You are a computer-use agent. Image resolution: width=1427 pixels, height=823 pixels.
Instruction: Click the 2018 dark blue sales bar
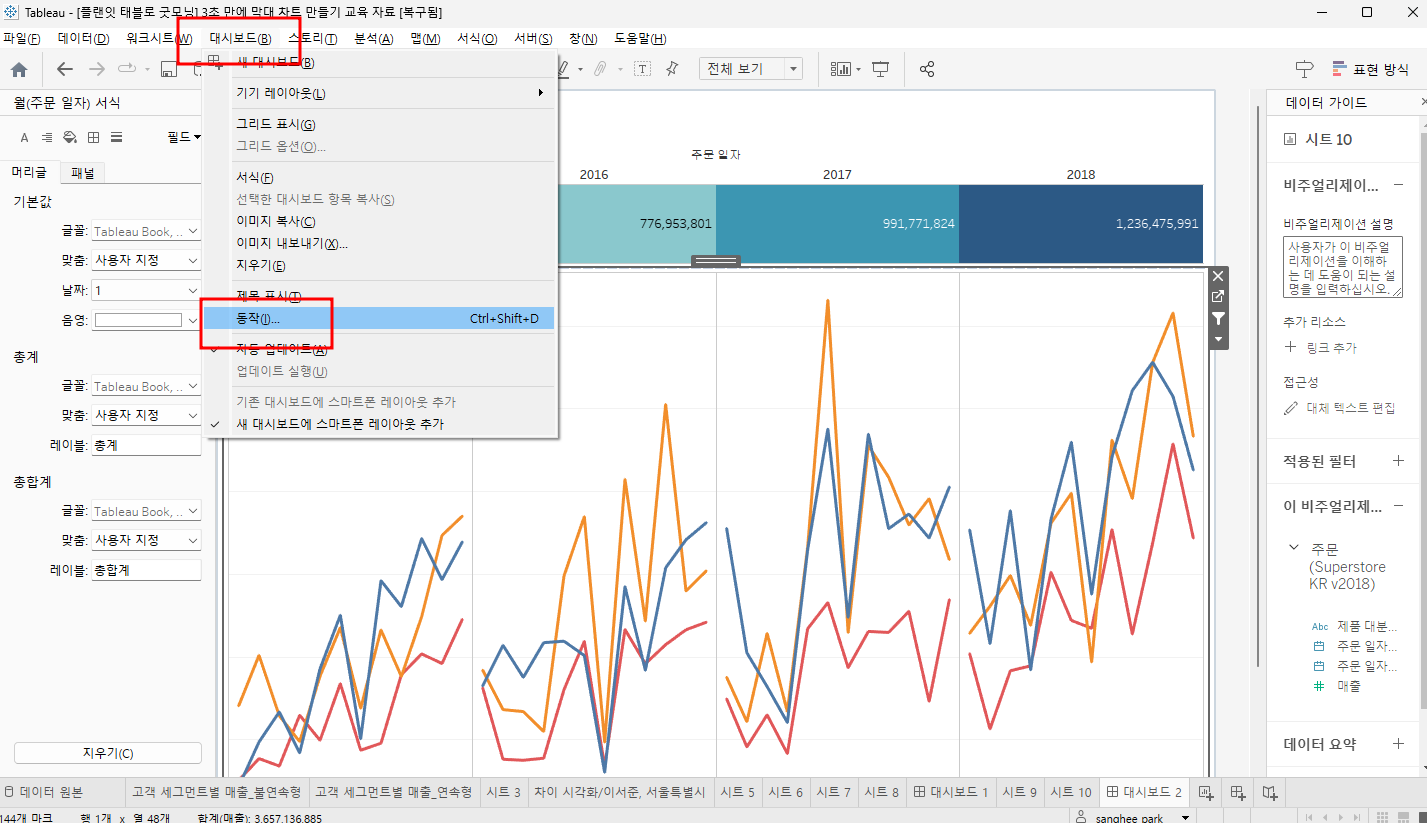coord(1081,224)
